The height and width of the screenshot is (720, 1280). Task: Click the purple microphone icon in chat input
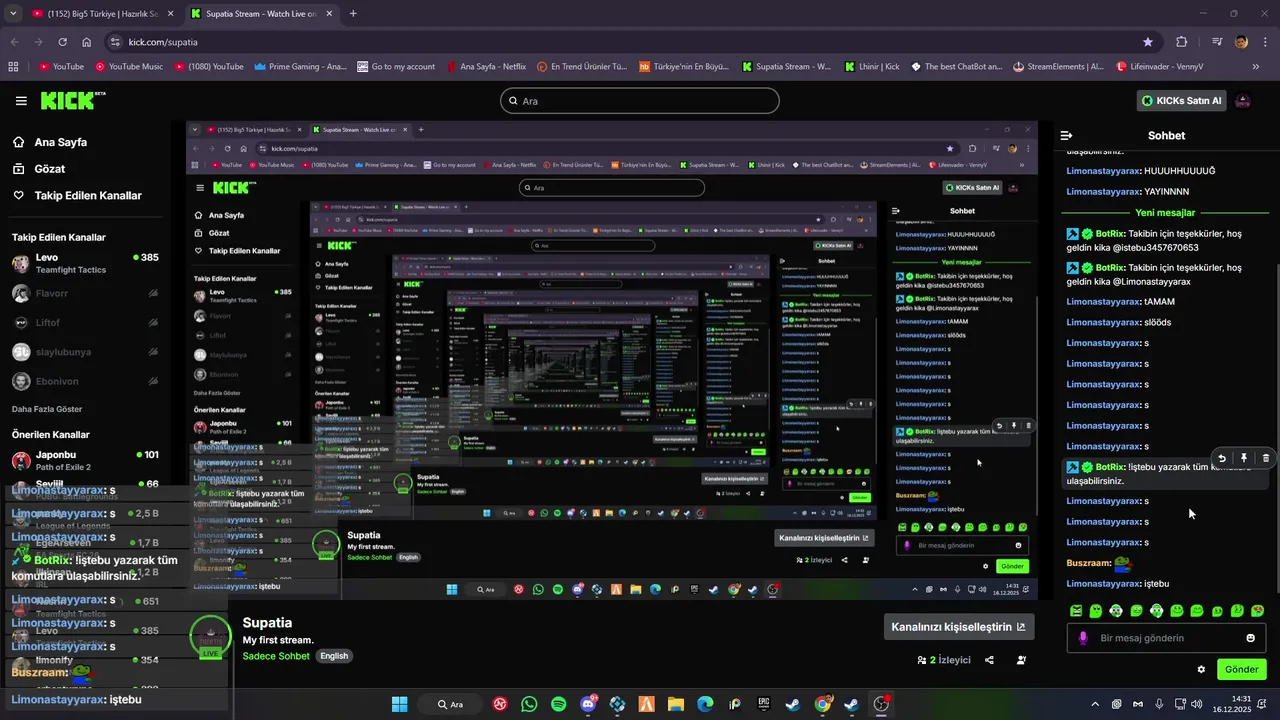pos(1083,638)
